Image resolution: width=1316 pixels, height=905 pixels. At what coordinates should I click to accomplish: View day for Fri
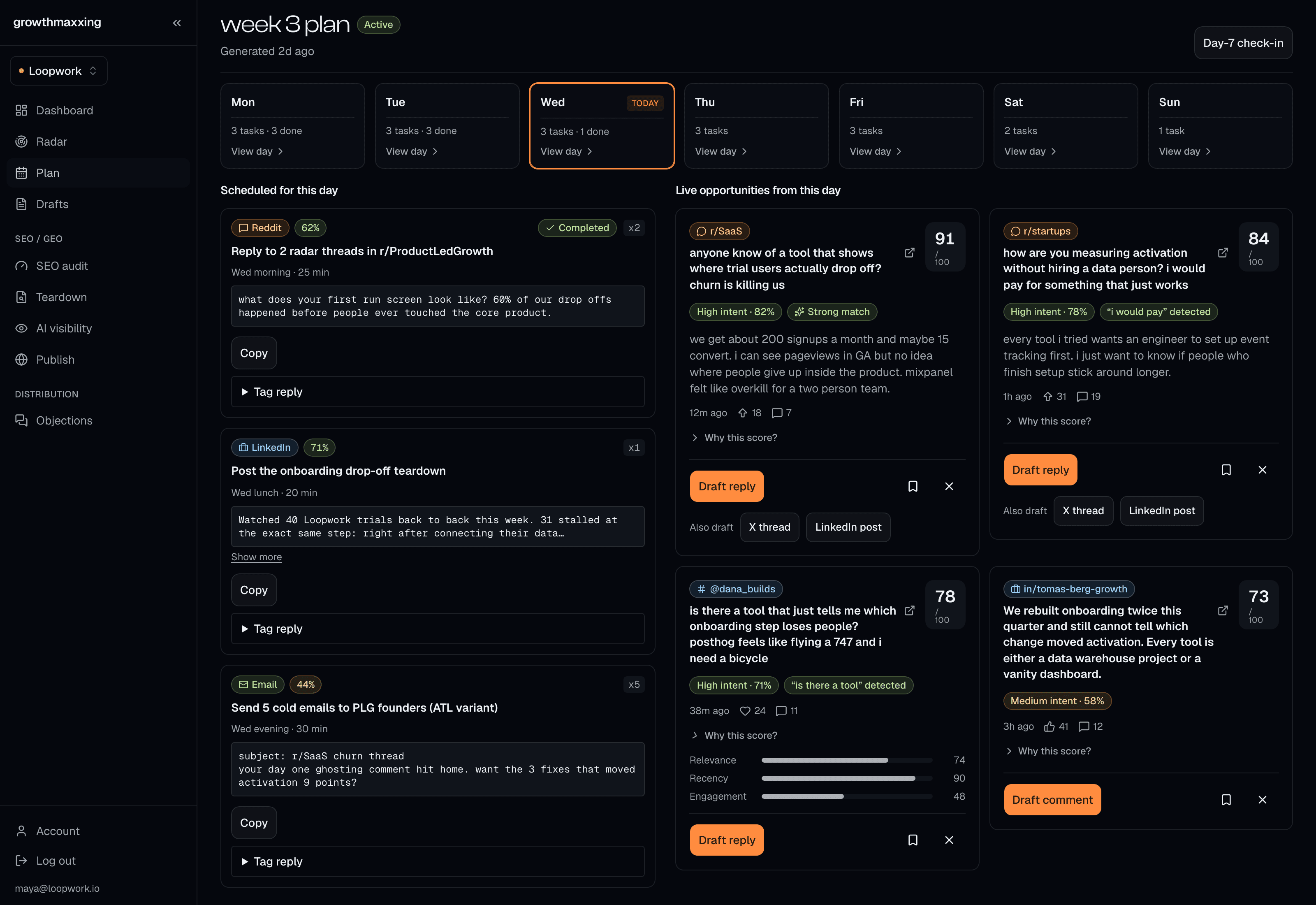[876, 151]
